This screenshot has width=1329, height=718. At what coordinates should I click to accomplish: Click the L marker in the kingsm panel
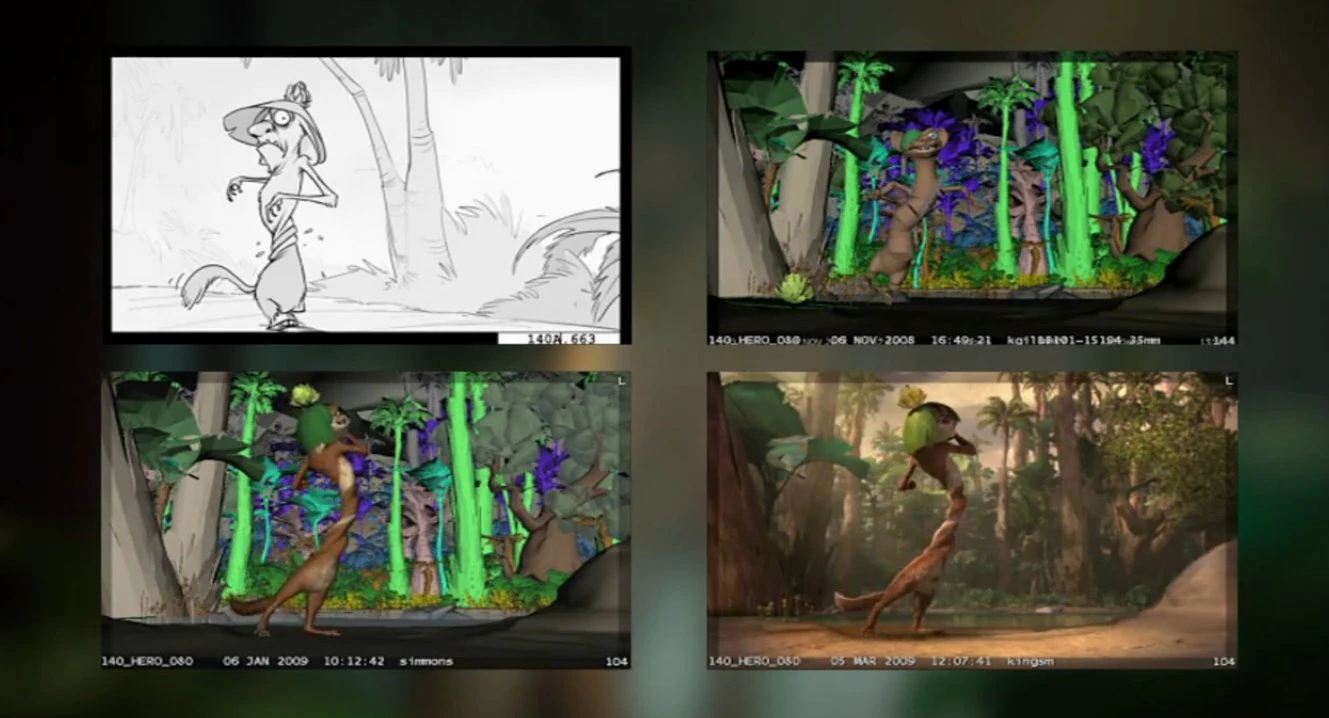[1229, 381]
